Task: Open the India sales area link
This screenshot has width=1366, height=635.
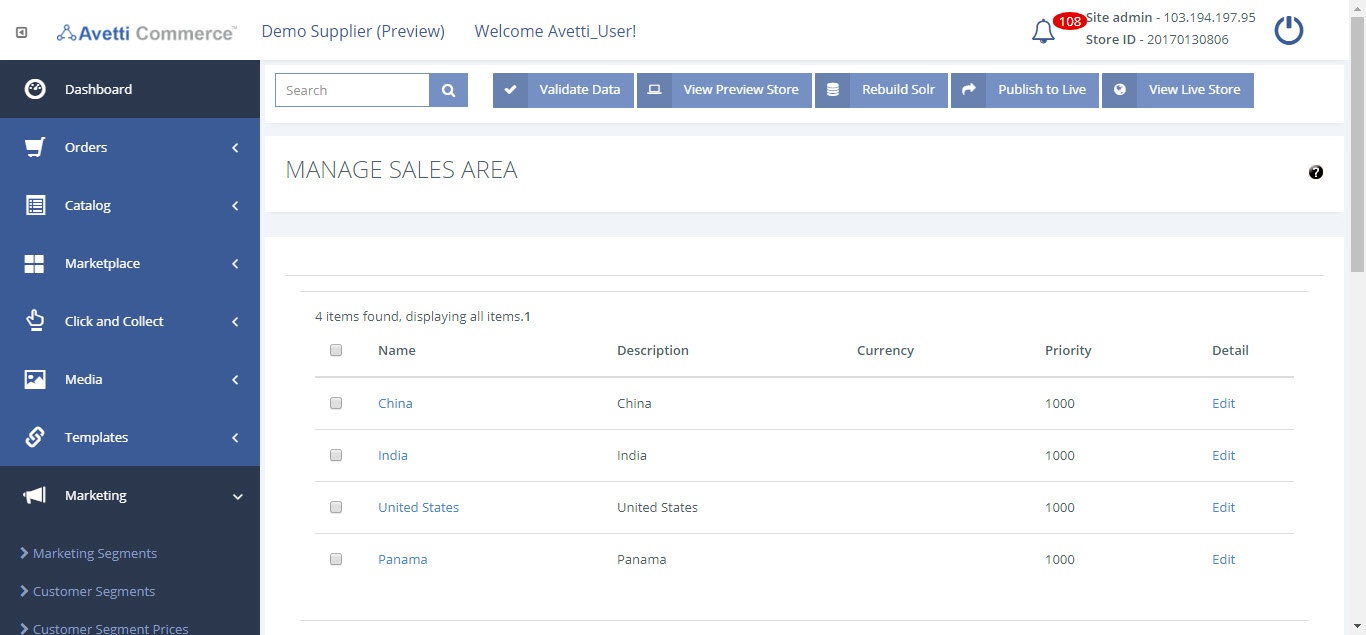Action: click(x=393, y=455)
